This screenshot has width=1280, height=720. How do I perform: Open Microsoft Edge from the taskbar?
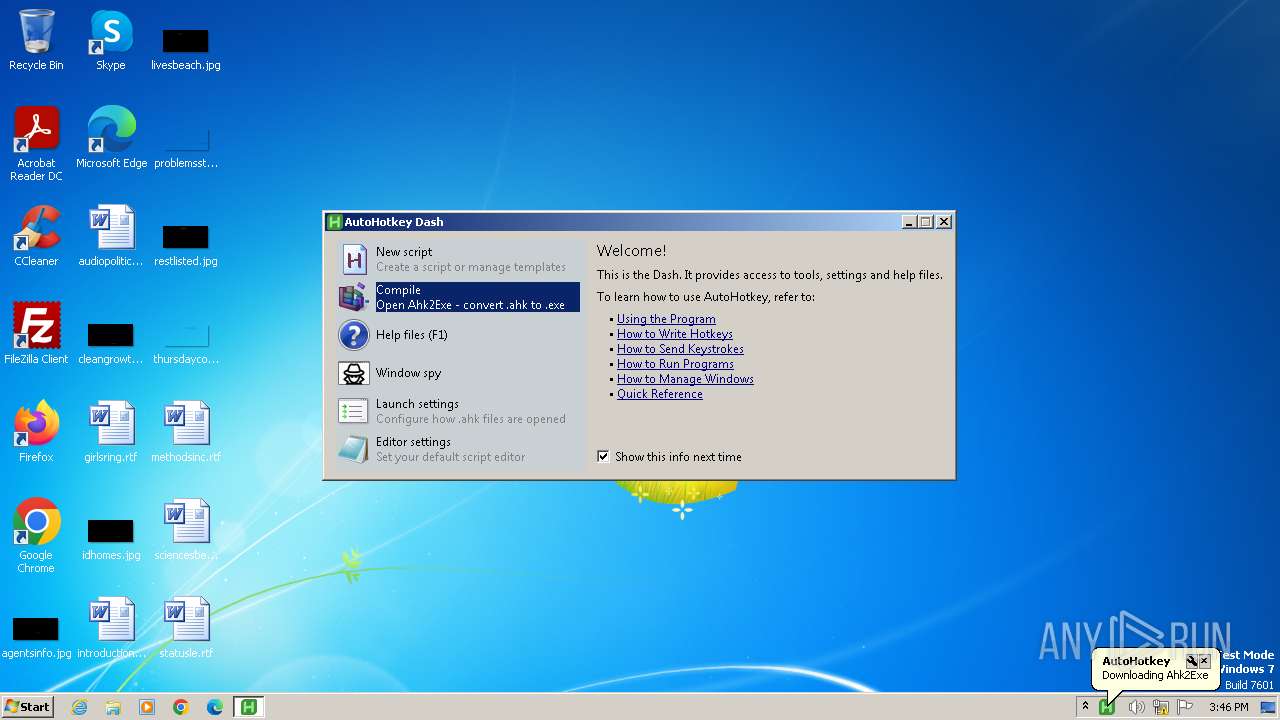pos(215,707)
